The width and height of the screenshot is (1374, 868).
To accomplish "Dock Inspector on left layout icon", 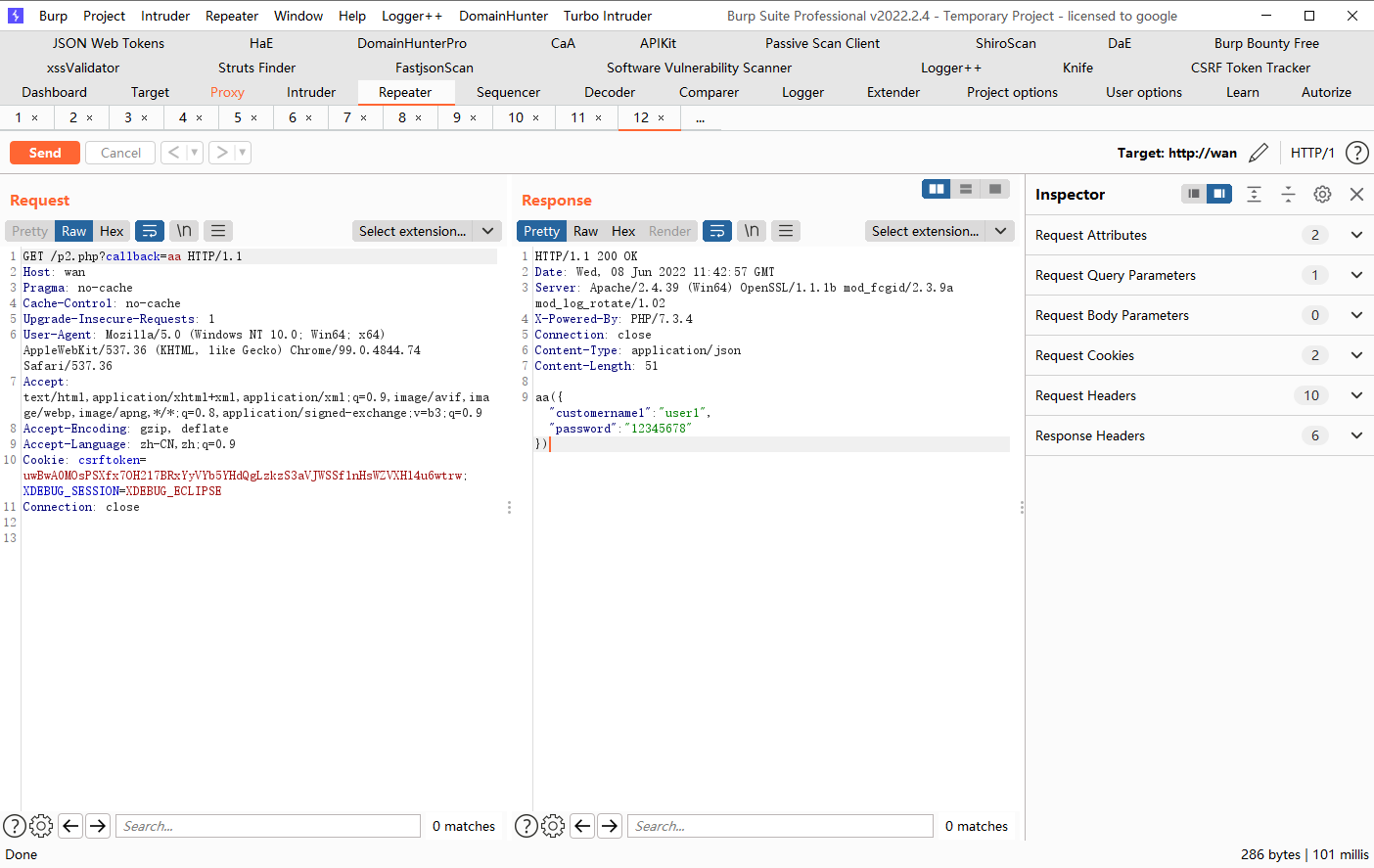I will click(x=1194, y=194).
